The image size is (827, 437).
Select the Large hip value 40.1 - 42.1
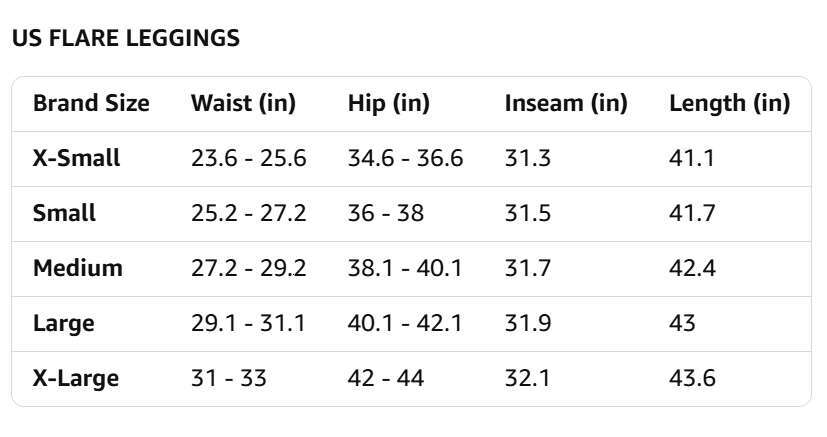pos(405,323)
